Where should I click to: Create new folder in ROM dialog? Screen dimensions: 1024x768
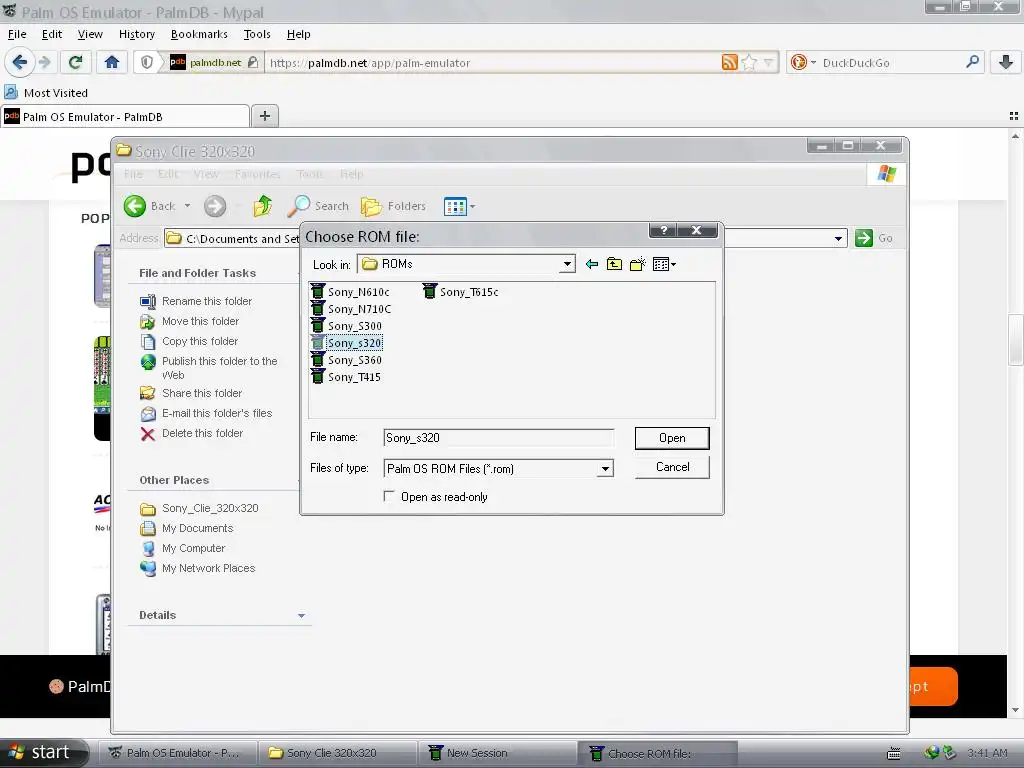(637, 264)
